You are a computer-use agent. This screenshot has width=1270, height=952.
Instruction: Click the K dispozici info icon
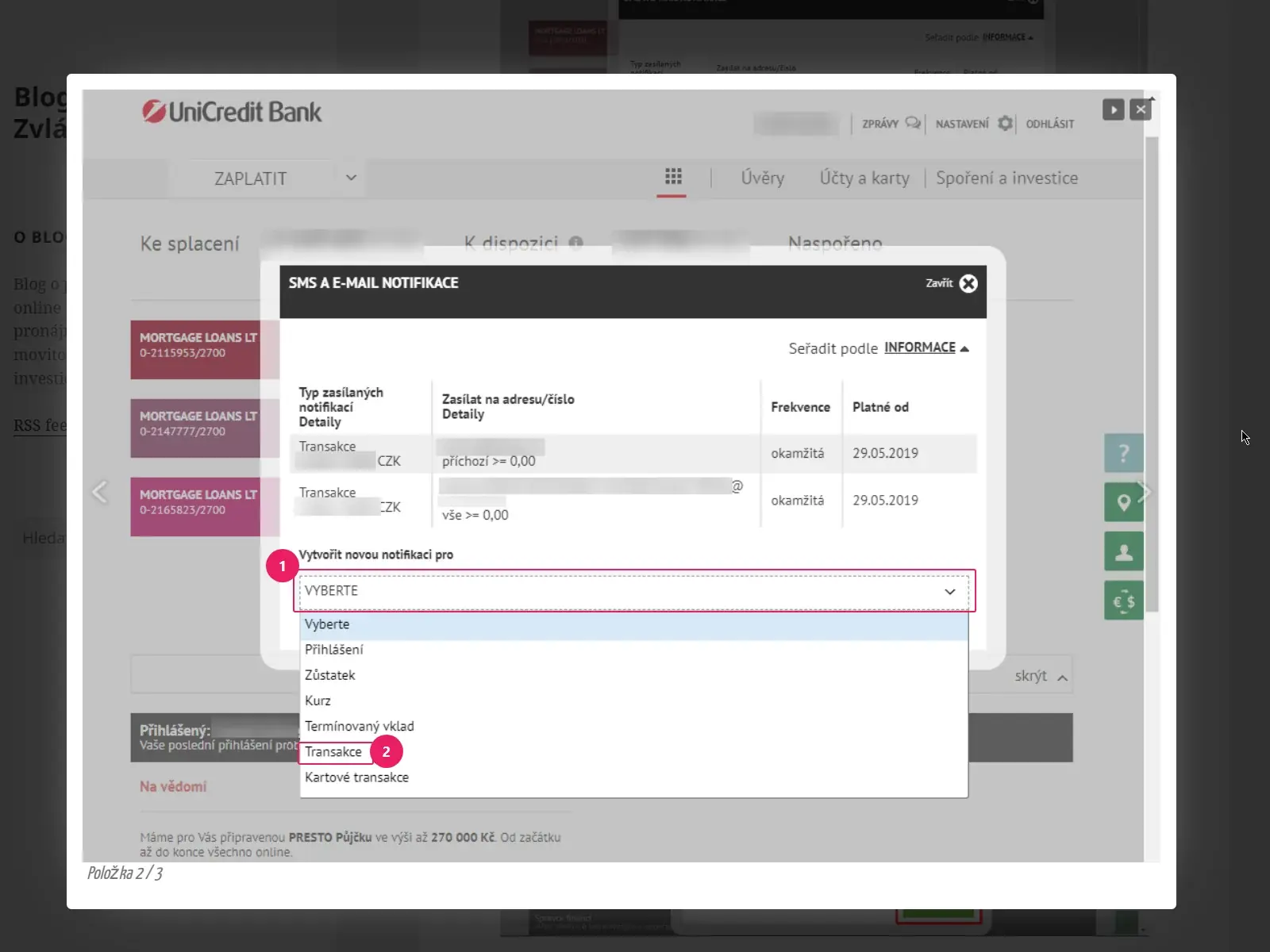tap(576, 243)
